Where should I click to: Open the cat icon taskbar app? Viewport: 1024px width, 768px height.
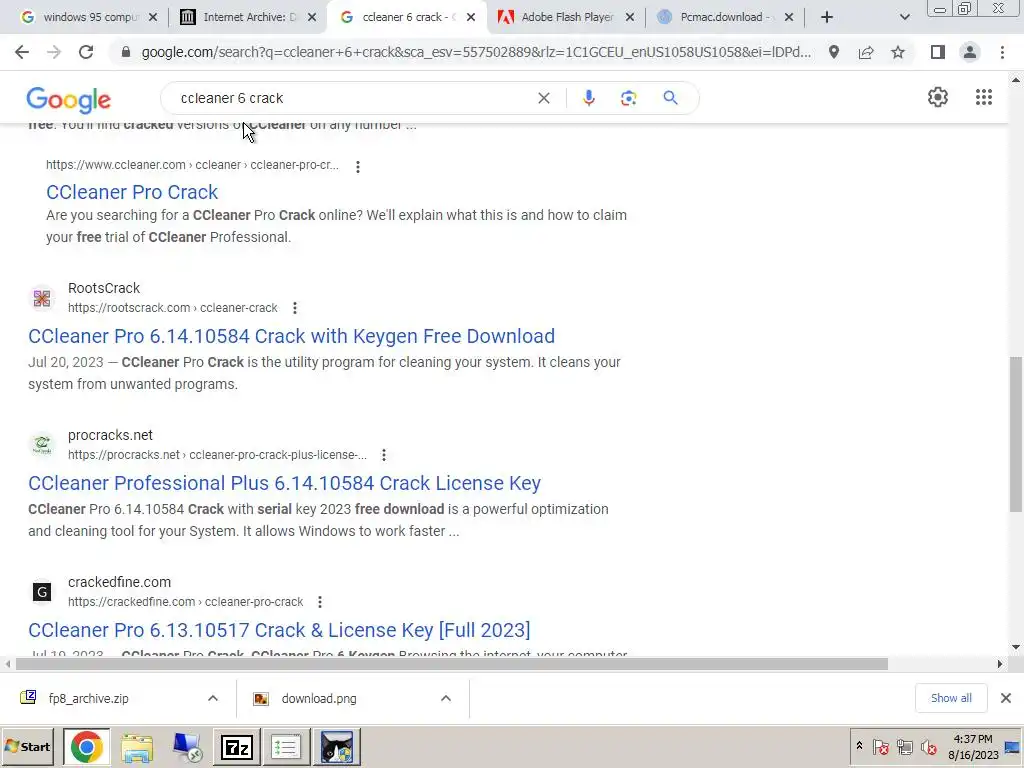[336, 746]
